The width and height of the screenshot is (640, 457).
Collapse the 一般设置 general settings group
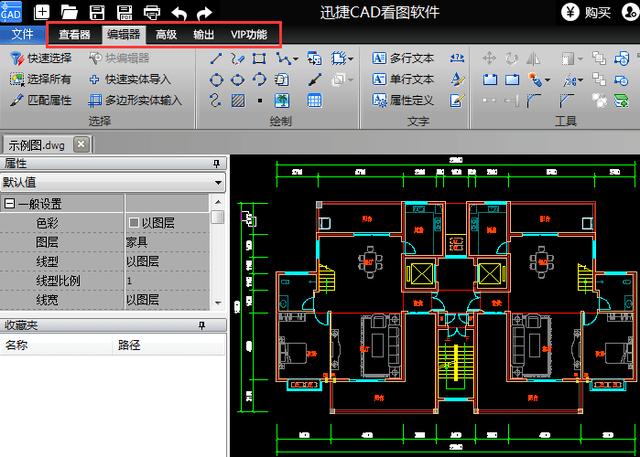pyautogui.click(x=9, y=204)
